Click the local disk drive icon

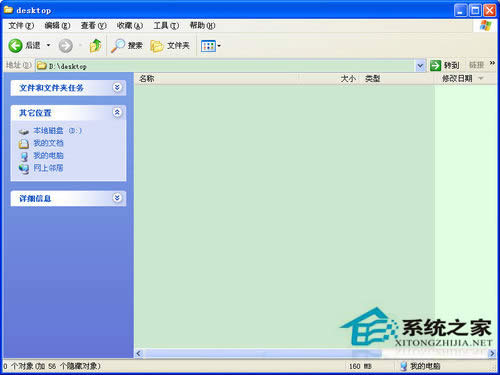(24, 131)
